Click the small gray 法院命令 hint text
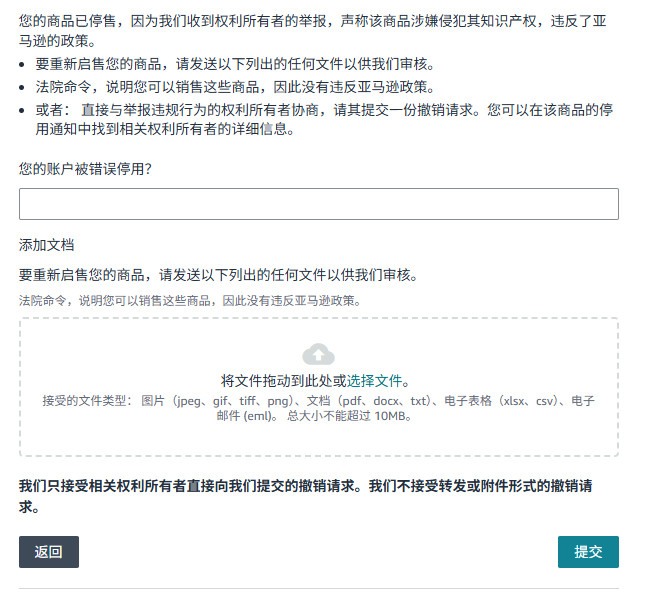The width and height of the screenshot is (649, 596). coord(190,300)
